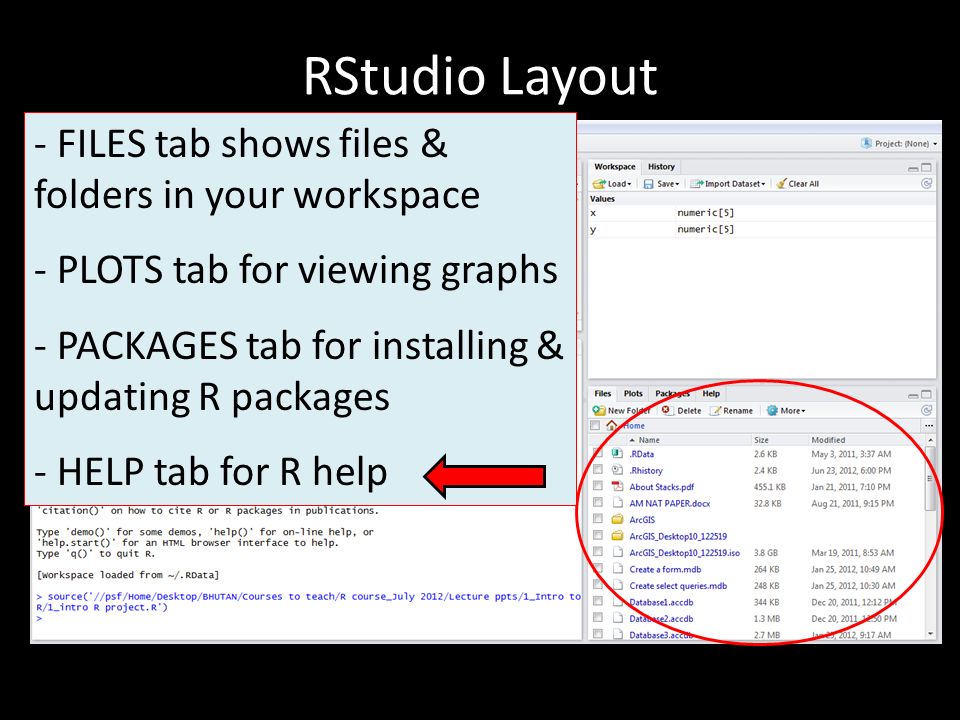Click the icon beside .Rhistory

617,470
